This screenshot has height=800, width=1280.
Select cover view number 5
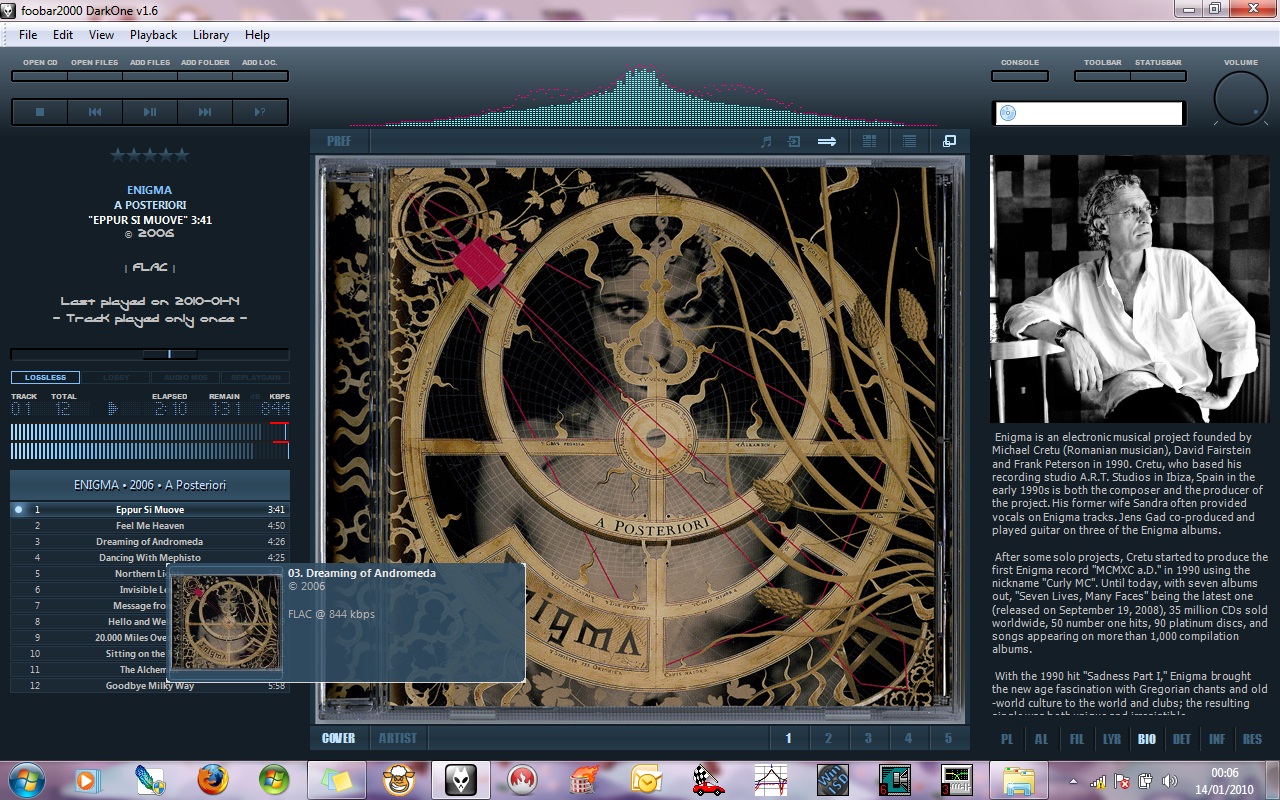[948, 739]
